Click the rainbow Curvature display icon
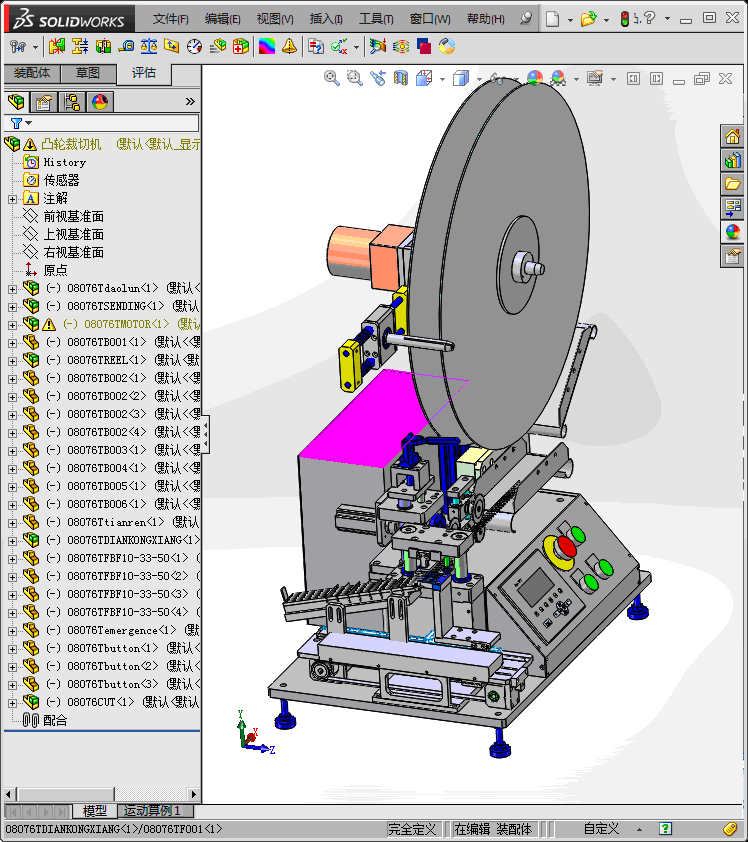Viewport: 748px width, 842px height. (x=267, y=47)
